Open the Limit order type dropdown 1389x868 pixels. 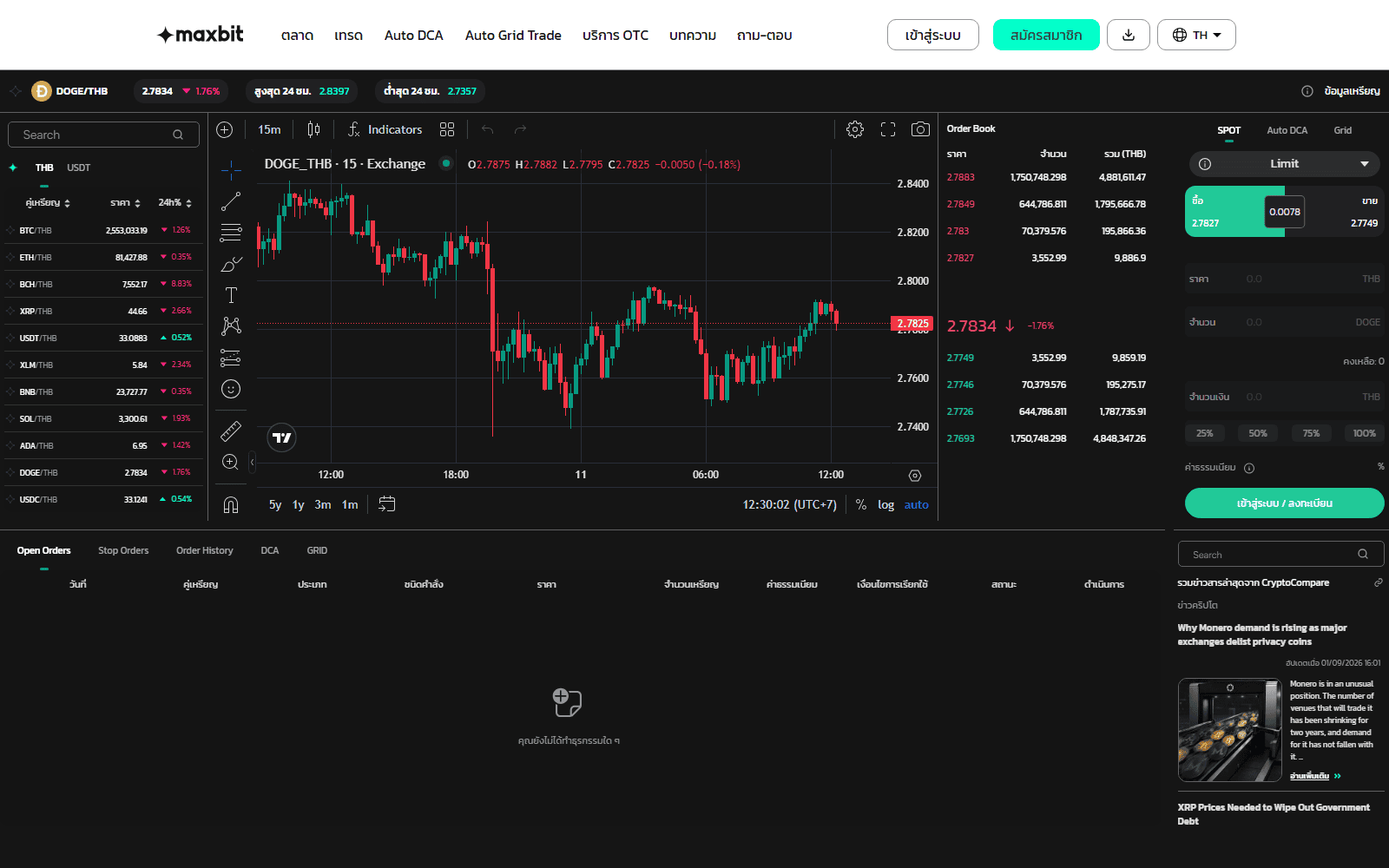[1285, 164]
